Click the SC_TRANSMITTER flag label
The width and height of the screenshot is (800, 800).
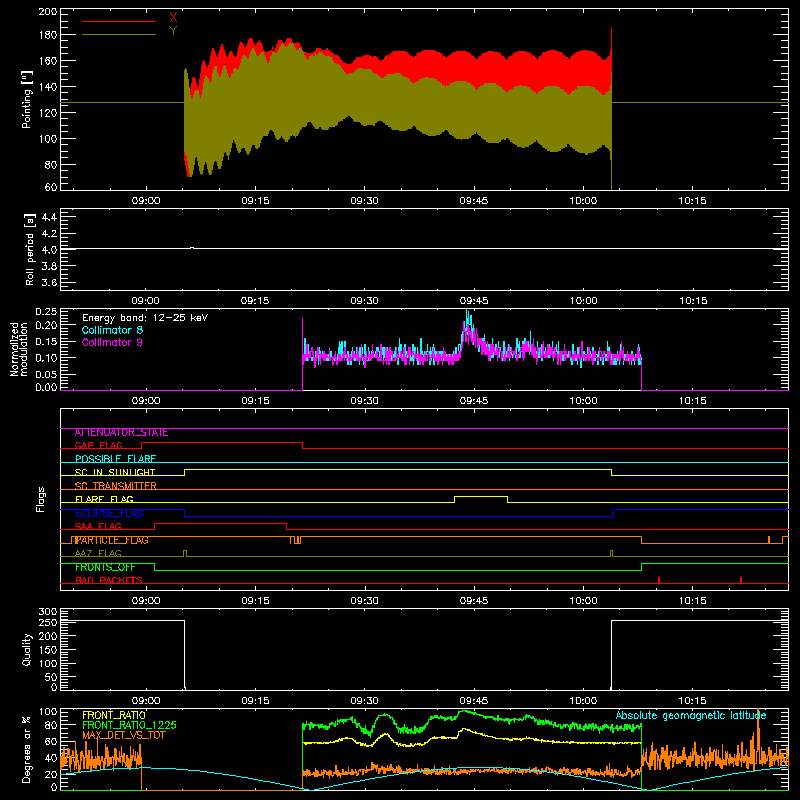click(x=116, y=486)
